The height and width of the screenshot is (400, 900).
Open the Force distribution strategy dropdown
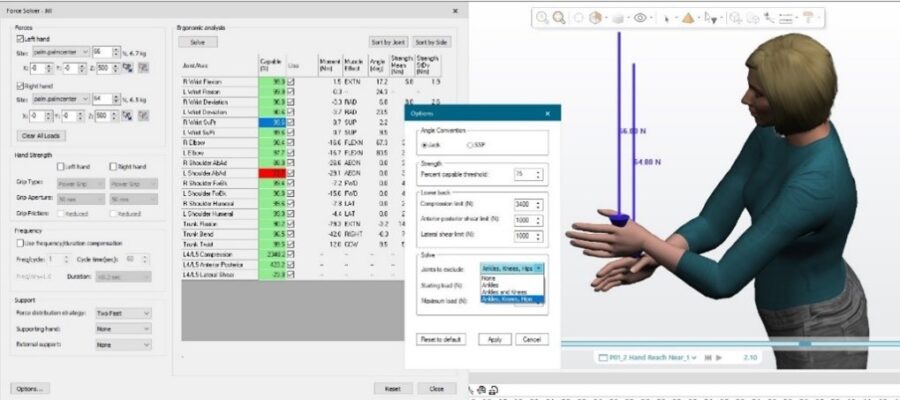pos(122,313)
